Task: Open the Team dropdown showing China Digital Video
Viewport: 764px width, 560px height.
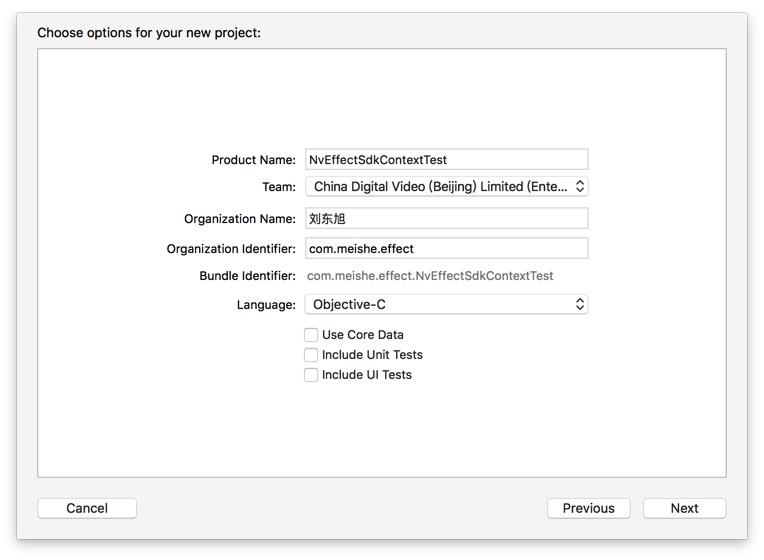Action: tap(446, 186)
